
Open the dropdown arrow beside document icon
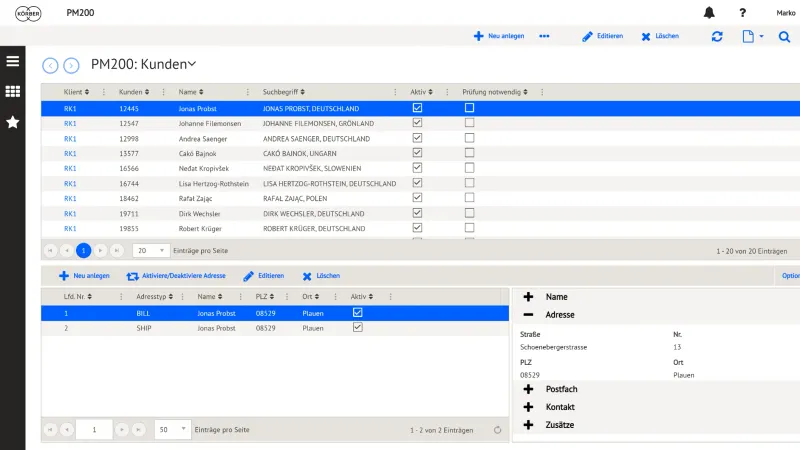tap(761, 36)
